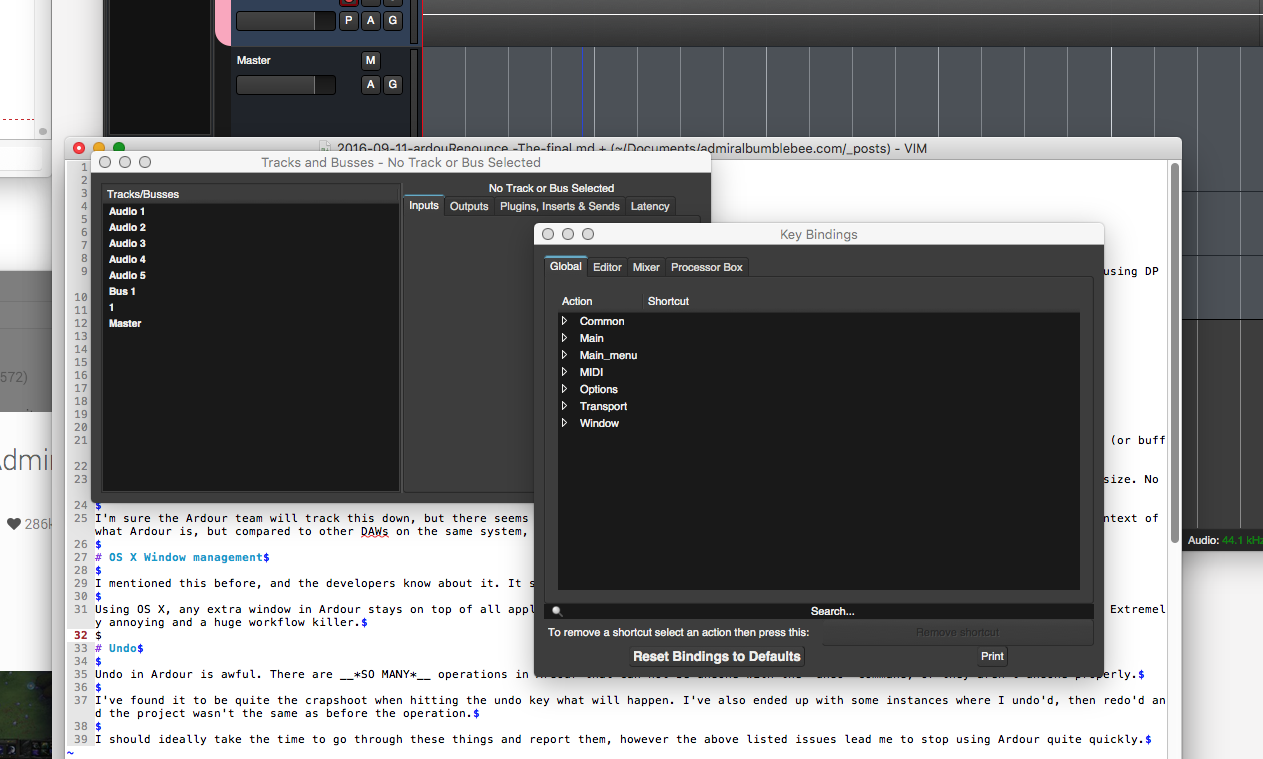Expand the Transport action group

pos(565,406)
